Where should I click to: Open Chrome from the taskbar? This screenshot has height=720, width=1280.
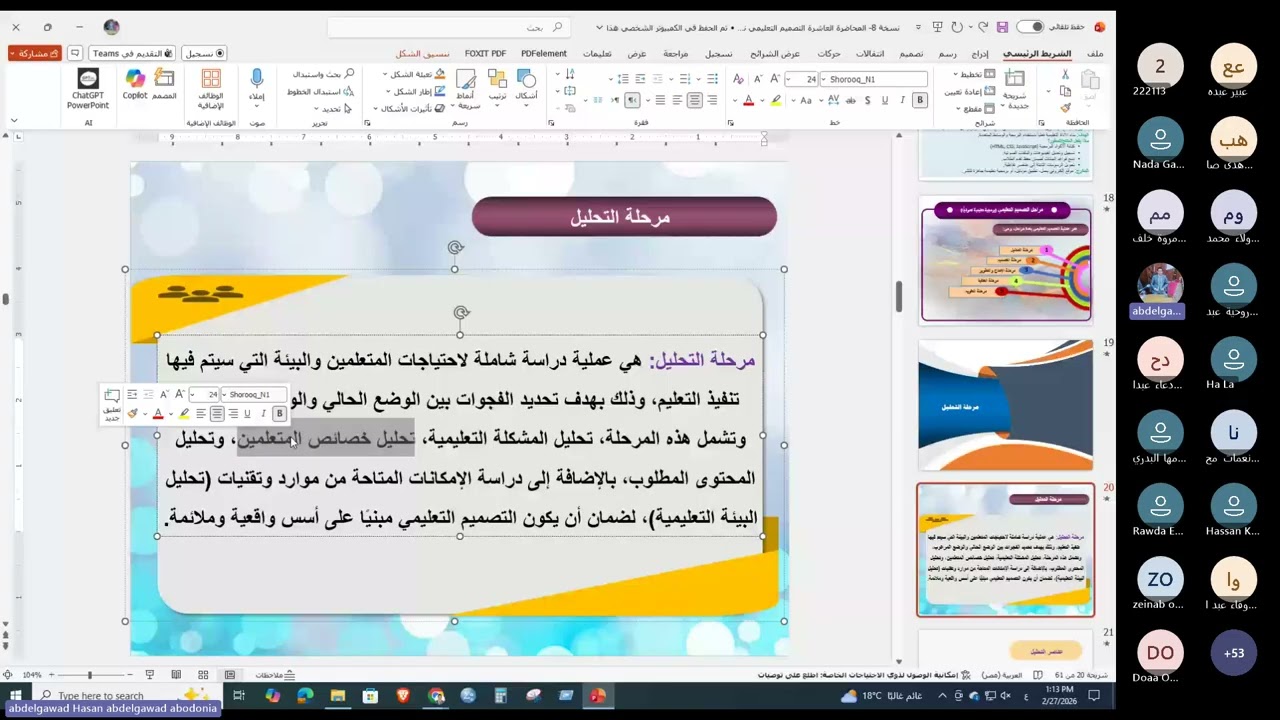(x=436, y=696)
